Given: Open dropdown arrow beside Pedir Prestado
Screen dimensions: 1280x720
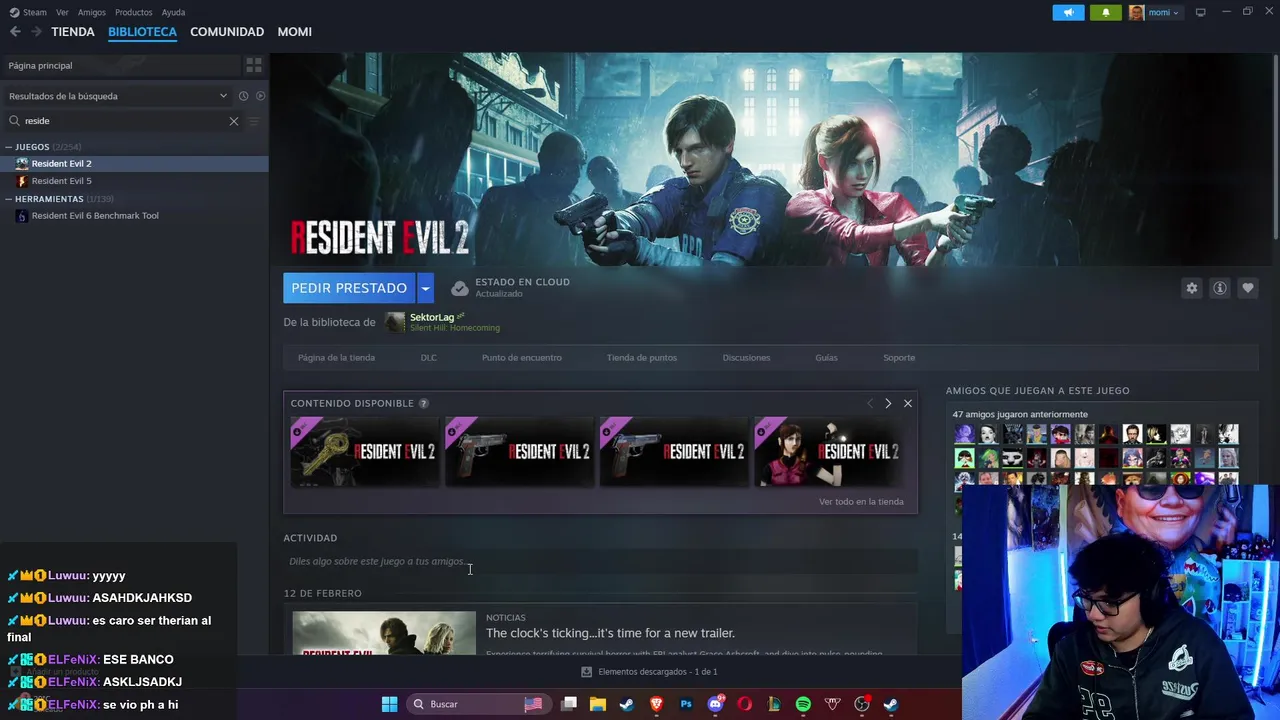Looking at the screenshot, I should pos(425,288).
